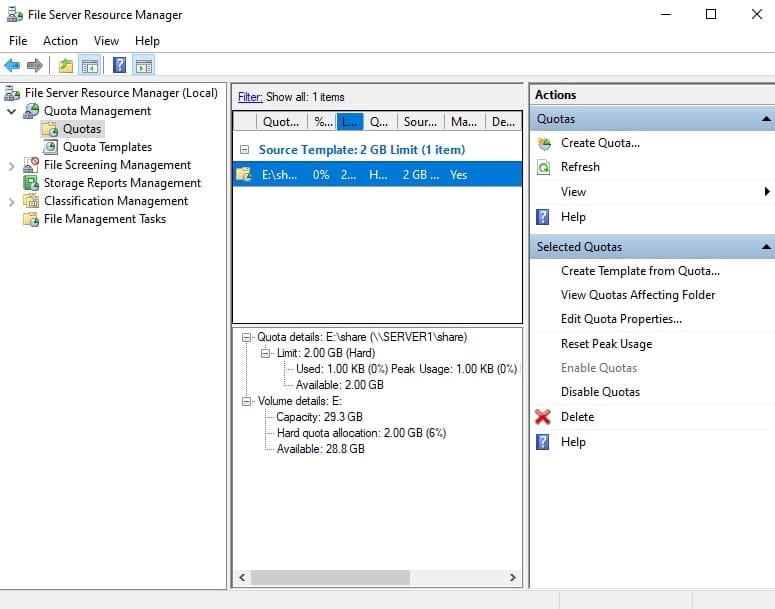Sort by the %... column header
This screenshot has width=775, height=609.
pos(322,122)
